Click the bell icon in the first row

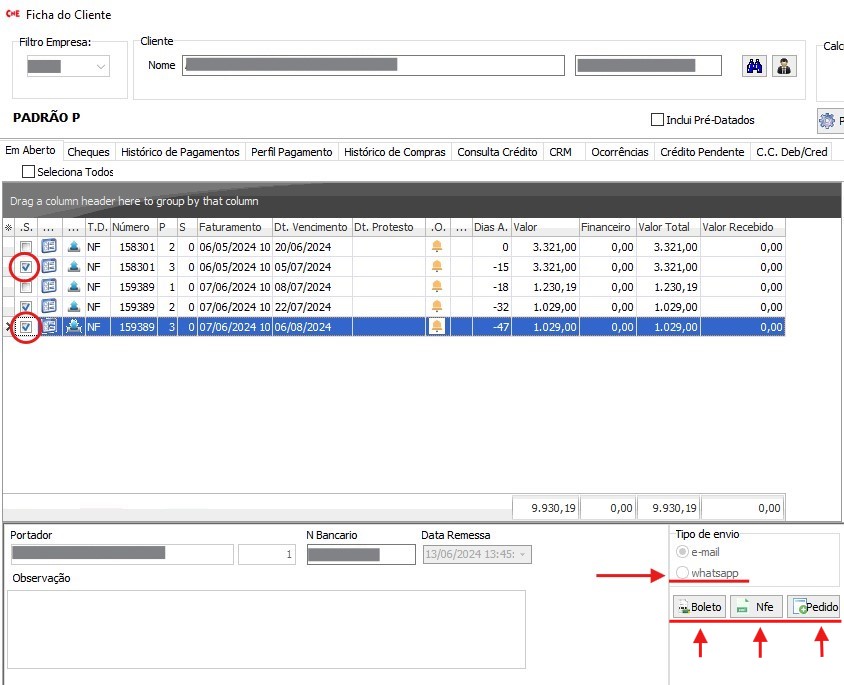tap(437, 247)
